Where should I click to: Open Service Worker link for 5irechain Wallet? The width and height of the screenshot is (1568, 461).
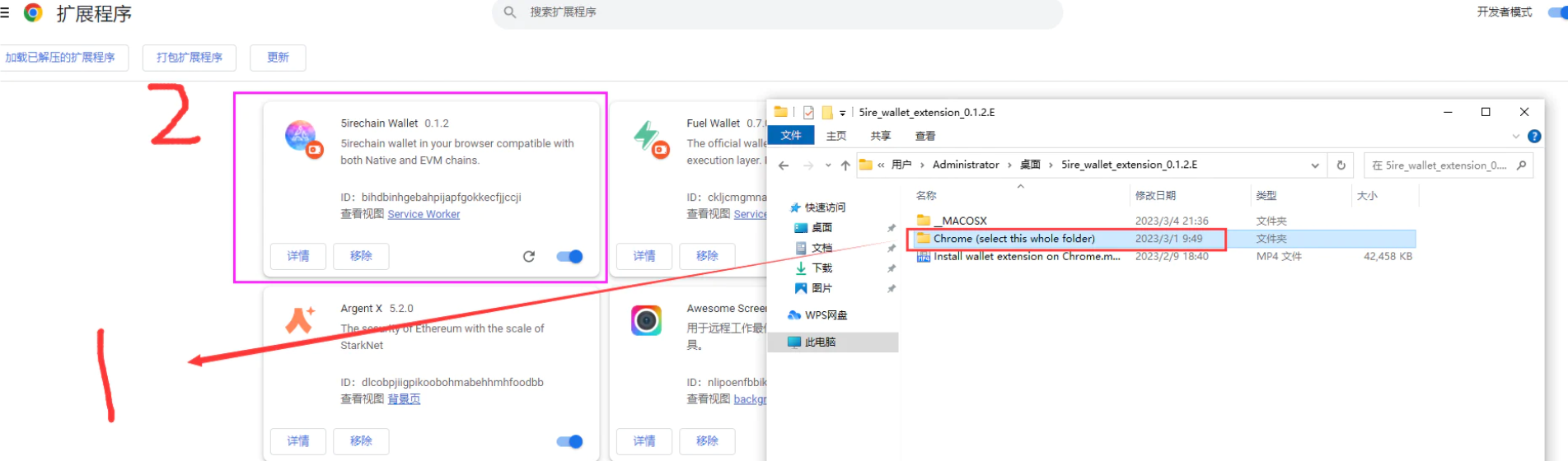click(x=424, y=214)
